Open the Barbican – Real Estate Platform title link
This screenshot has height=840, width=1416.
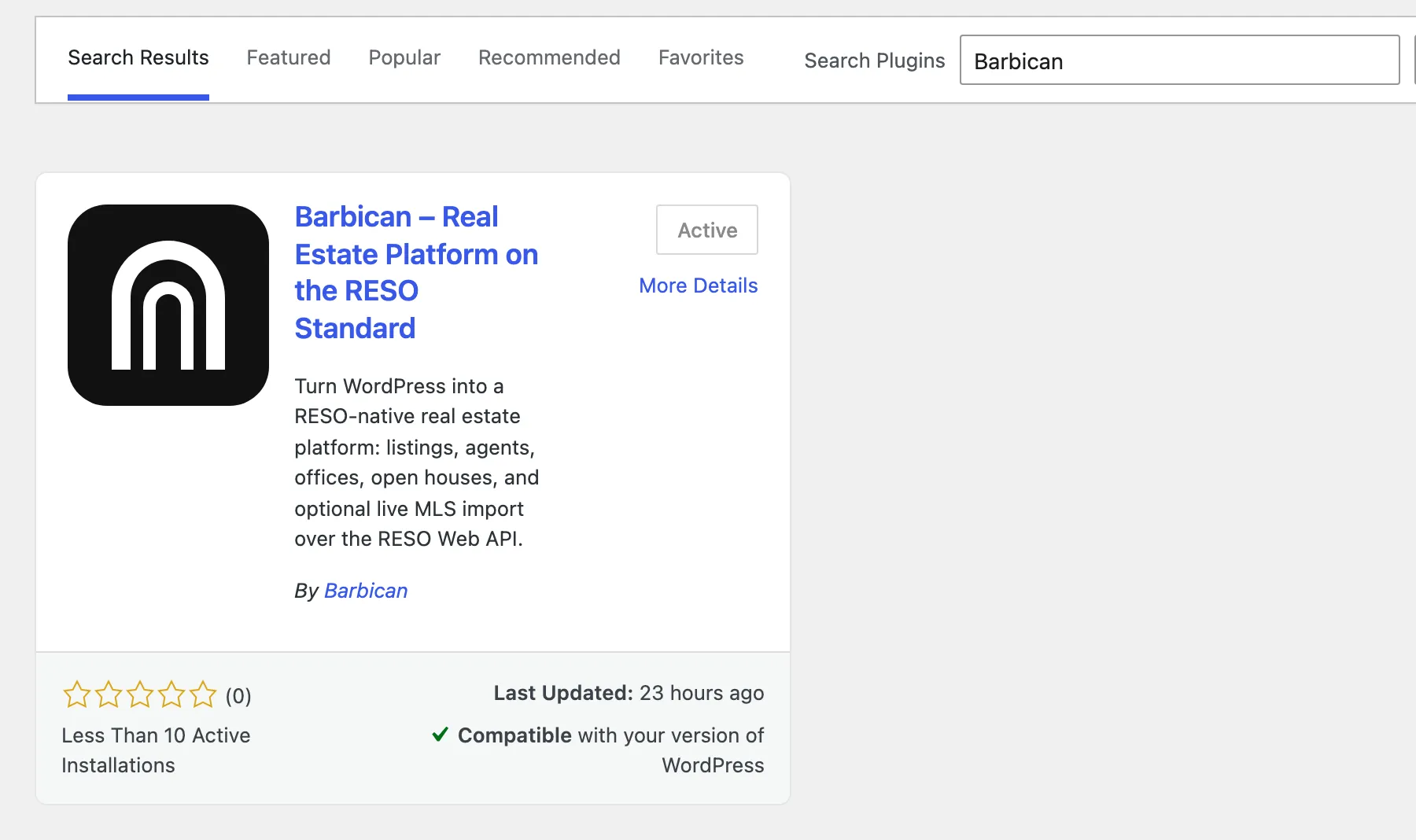(416, 272)
